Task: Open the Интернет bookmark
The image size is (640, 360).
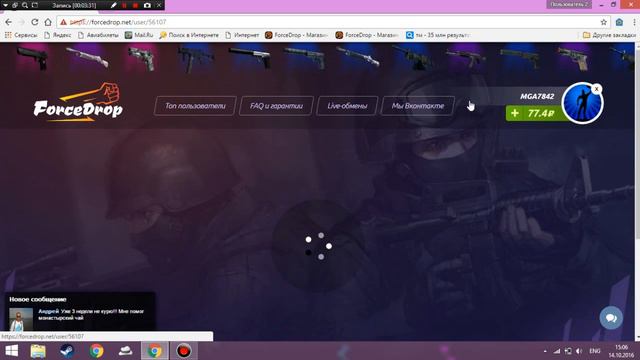Action: click(x=242, y=36)
